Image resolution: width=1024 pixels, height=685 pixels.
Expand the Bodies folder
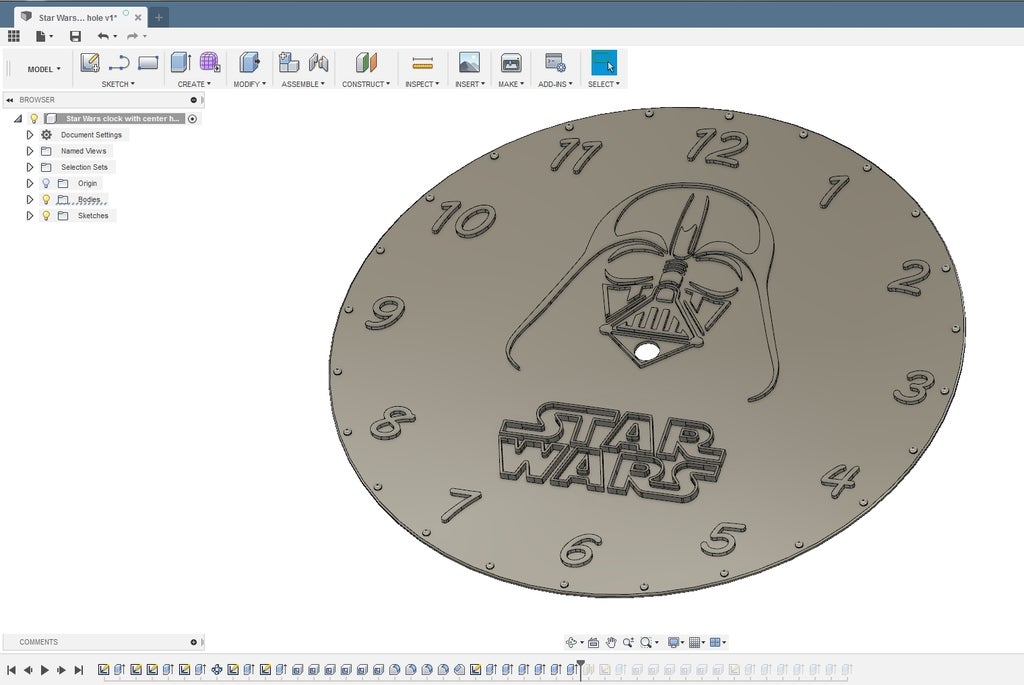click(x=29, y=199)
